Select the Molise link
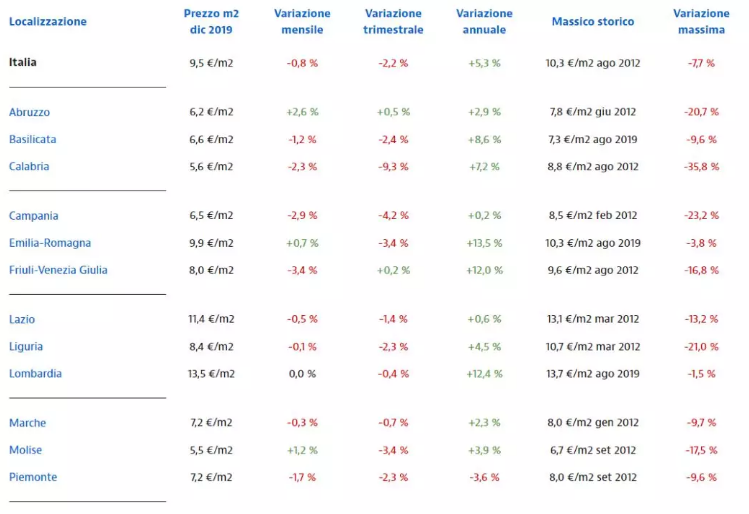749x514 pixels. point(25,450)
